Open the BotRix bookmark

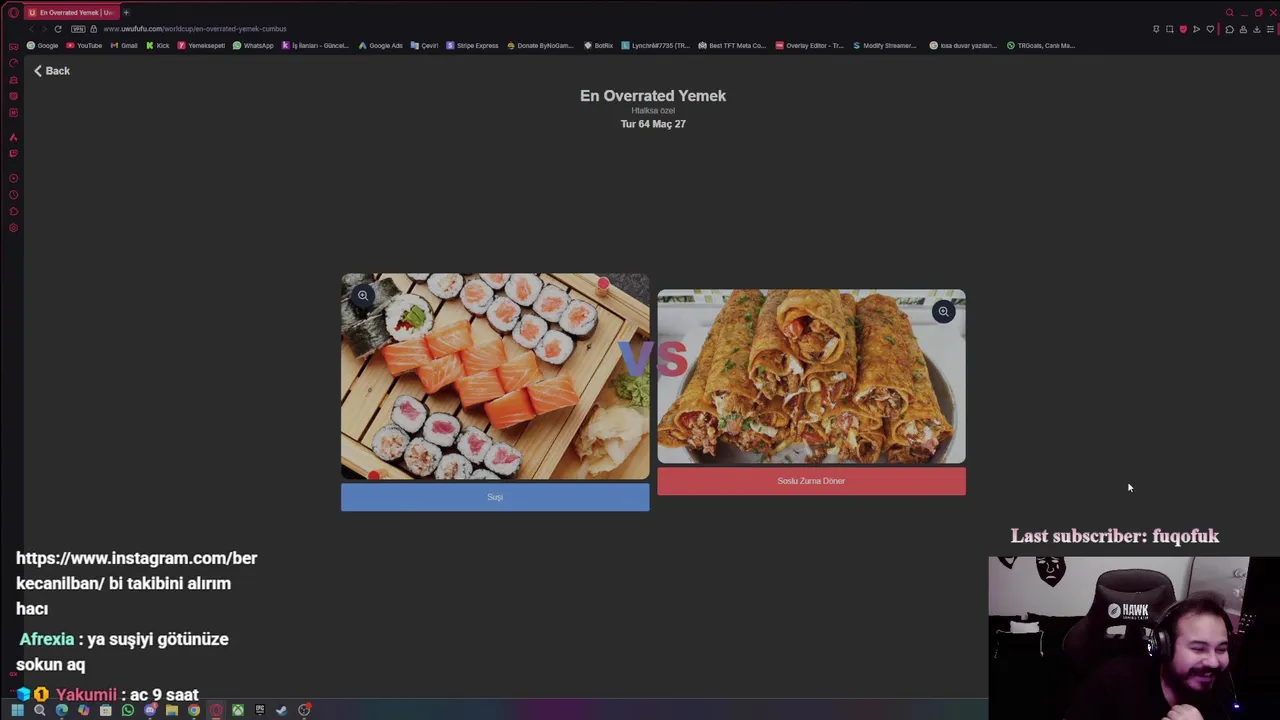(x=599, y=45)
